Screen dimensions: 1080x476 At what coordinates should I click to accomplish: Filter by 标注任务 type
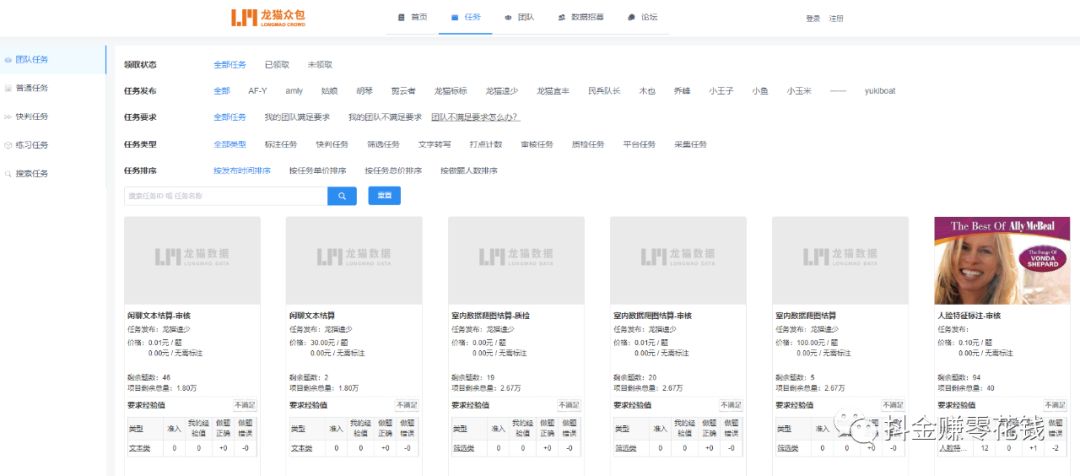(x=281, y=145)
